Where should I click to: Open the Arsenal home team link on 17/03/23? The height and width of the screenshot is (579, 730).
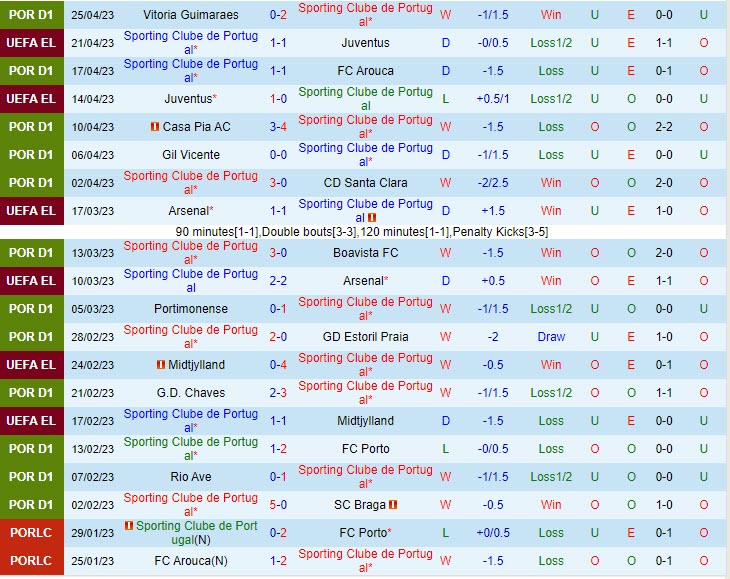point(188,211)
